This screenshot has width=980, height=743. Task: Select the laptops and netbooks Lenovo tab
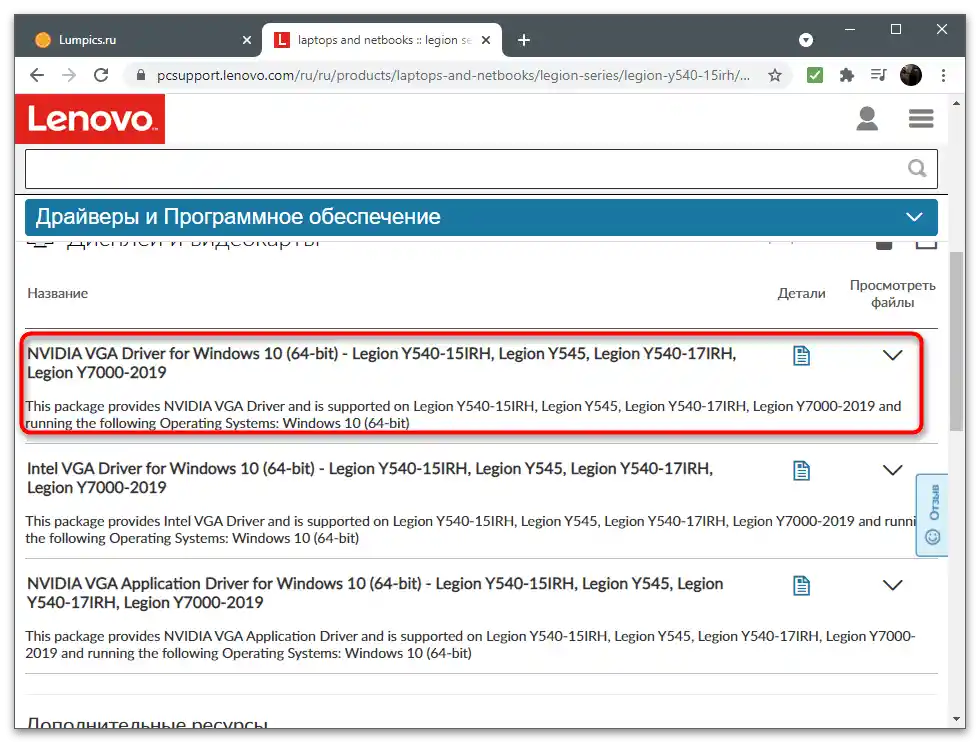[381, 40]
